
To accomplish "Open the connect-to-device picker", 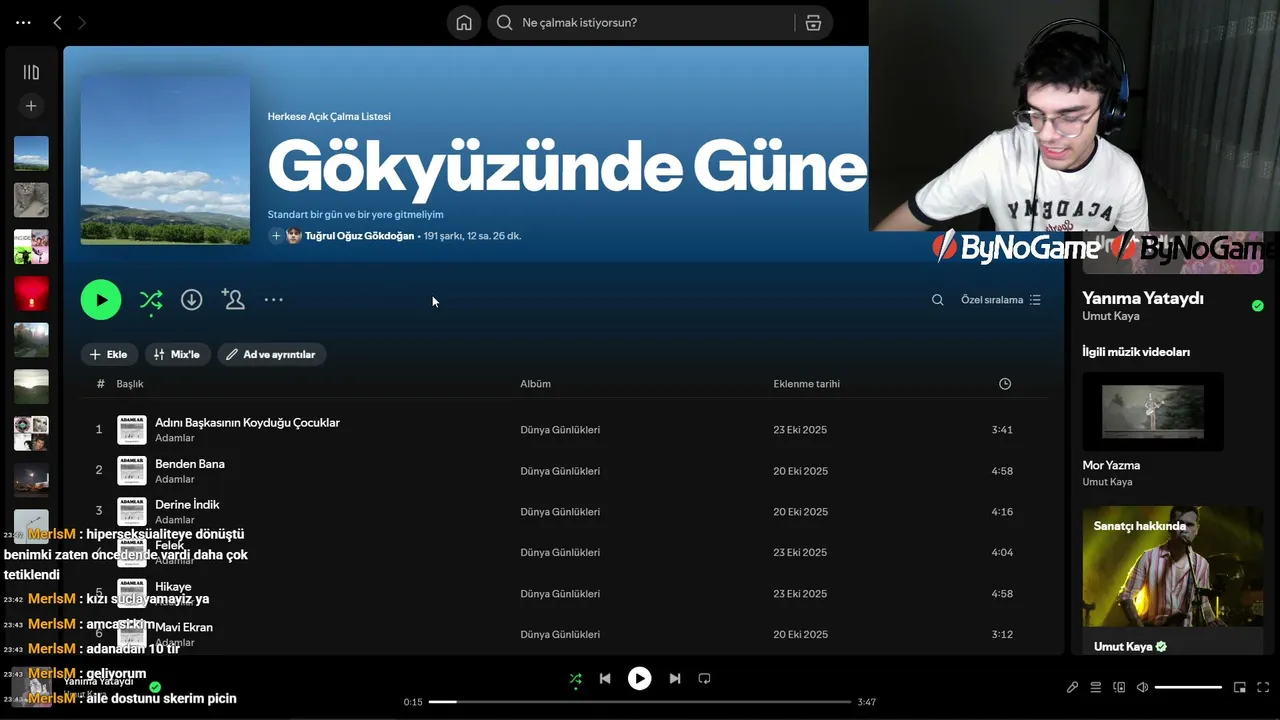I will tap(1119, 688).
